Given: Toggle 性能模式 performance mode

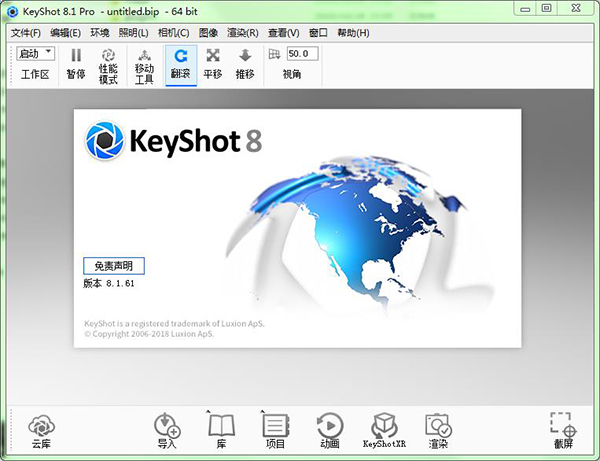Looking at the screenshot, I should (x=108, y=66).
